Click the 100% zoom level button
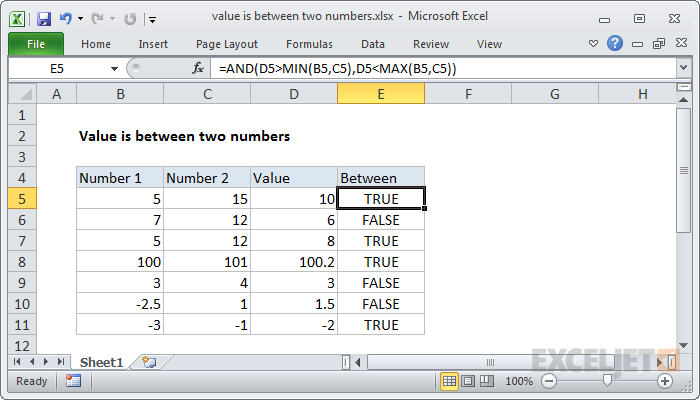The image size is (700, 400). coord(519,381)
